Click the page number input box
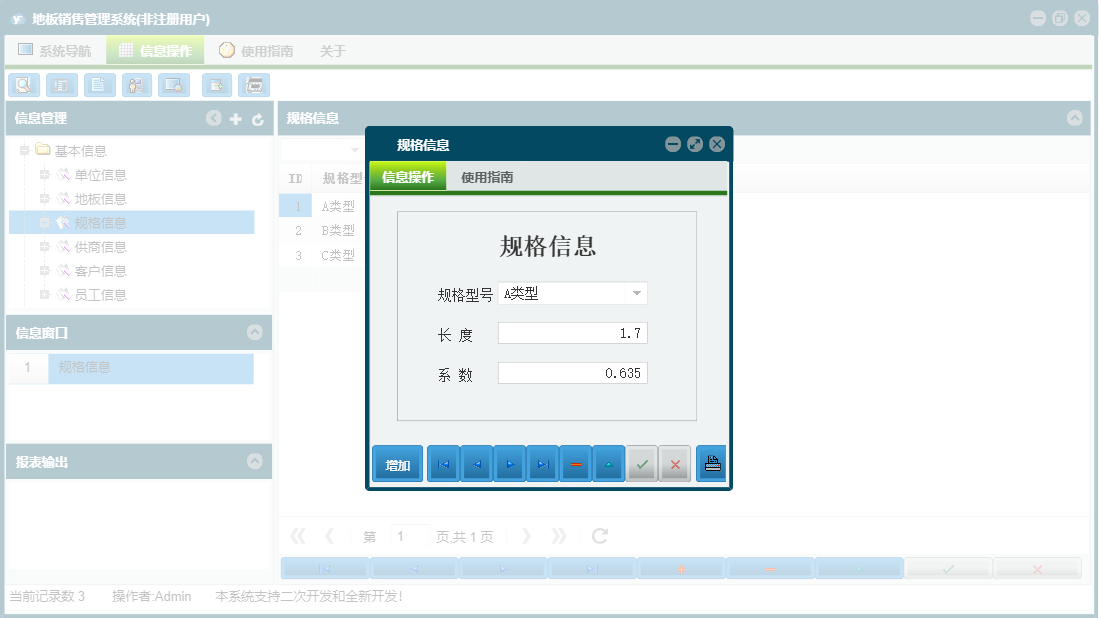1099x618 pixels. (x=409, y=536)
